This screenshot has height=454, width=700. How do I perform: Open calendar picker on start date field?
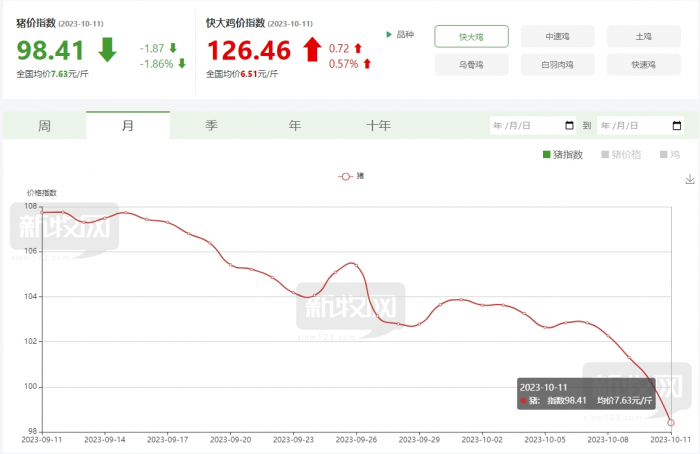[569, 125]
